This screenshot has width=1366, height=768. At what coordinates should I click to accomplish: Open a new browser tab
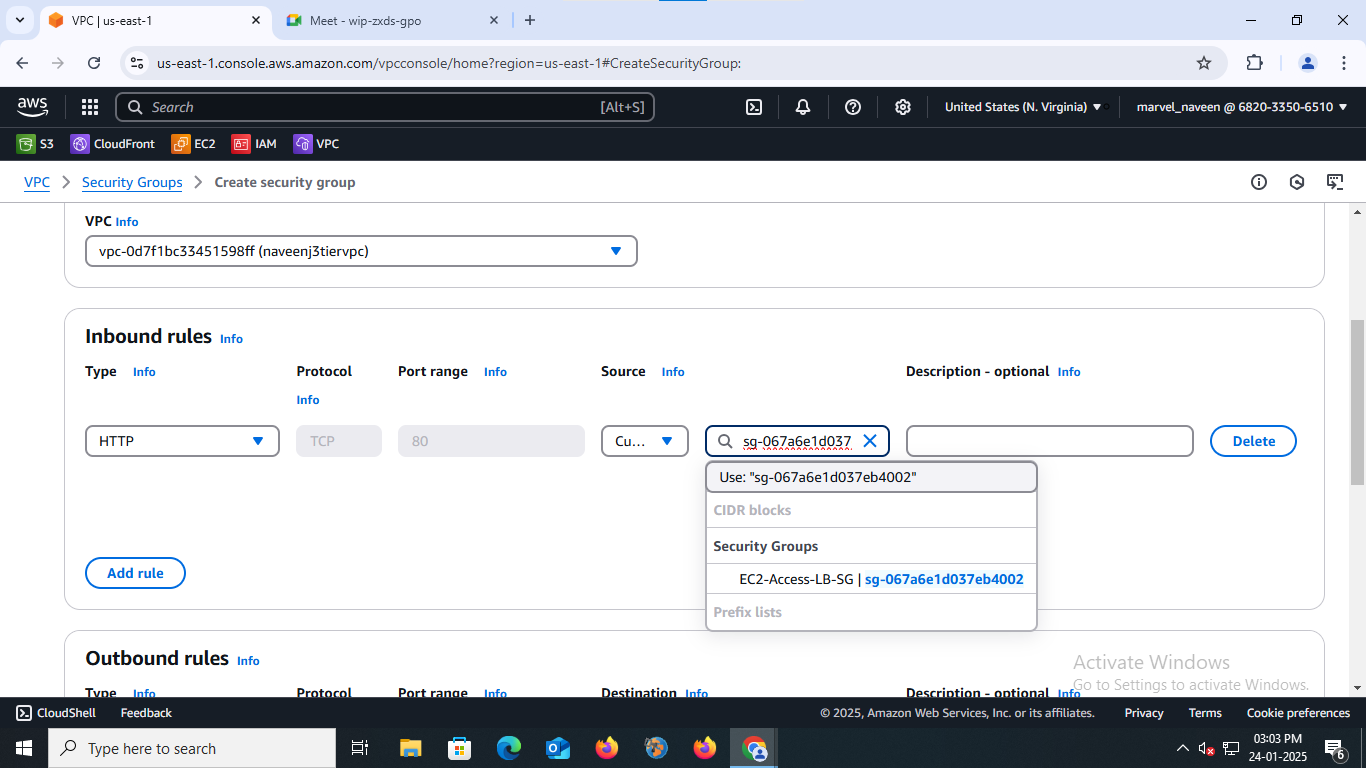(530, 20)
